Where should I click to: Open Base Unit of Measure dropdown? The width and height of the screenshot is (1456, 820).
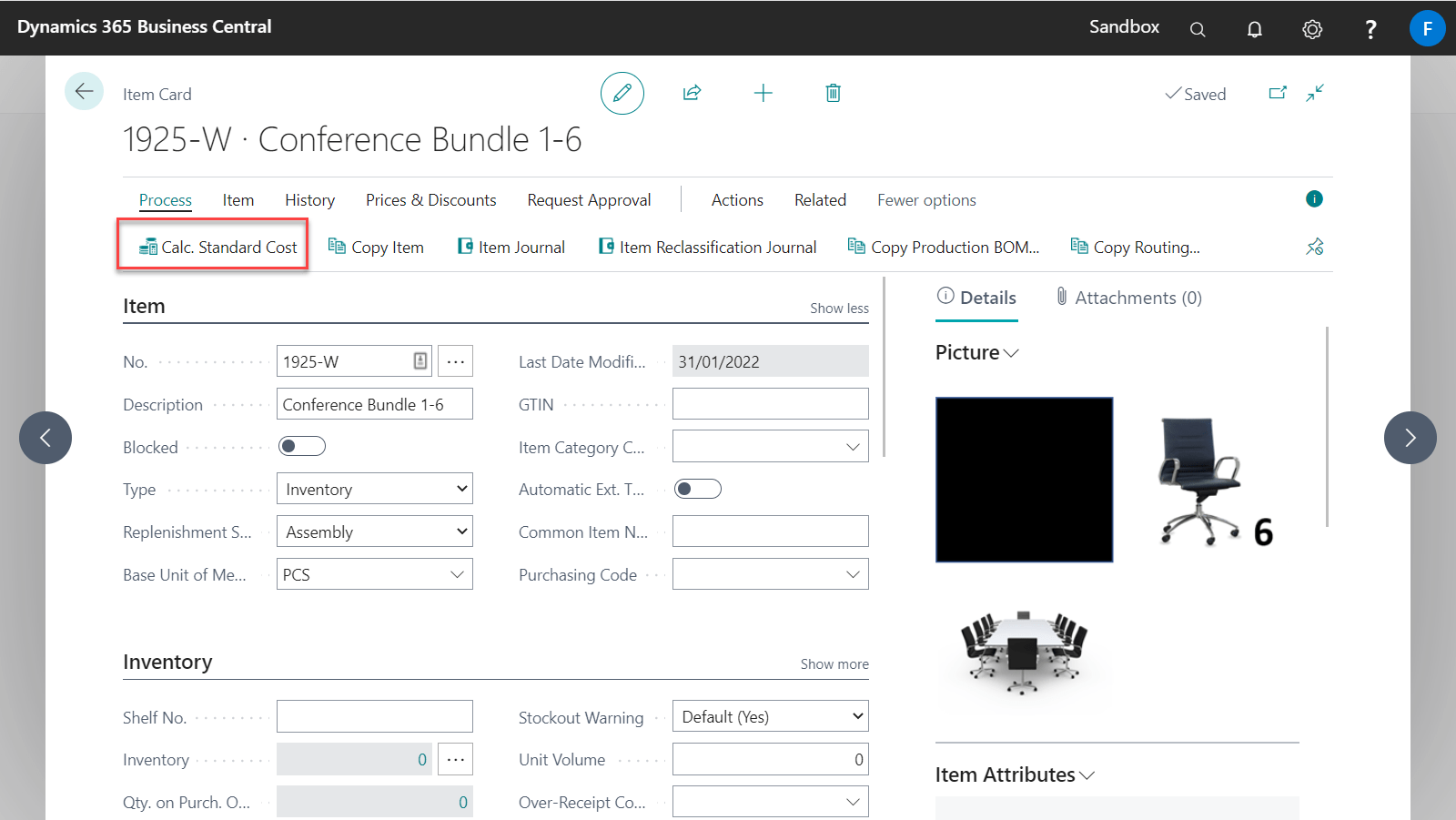pos(457,574)
